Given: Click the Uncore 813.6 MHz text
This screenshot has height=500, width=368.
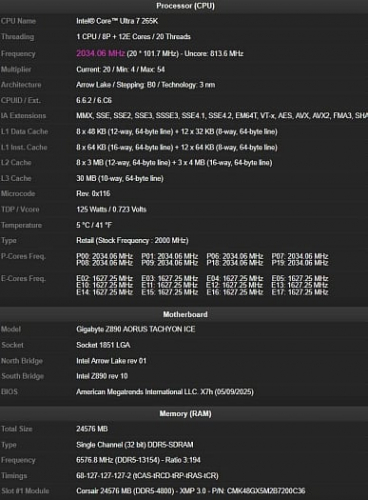Looking at the screenshot, I should tap(214, 54).
